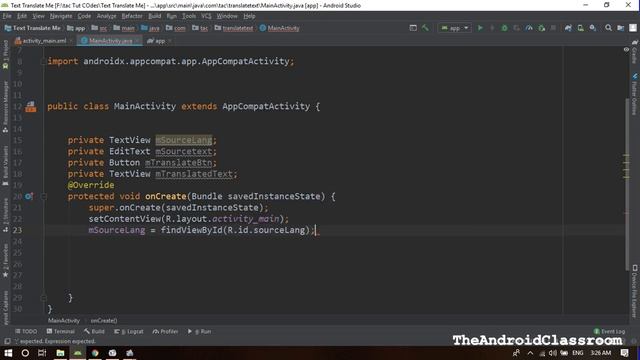Open the Refactor menu
Screen dimensions: 640x360
point(132,16)
